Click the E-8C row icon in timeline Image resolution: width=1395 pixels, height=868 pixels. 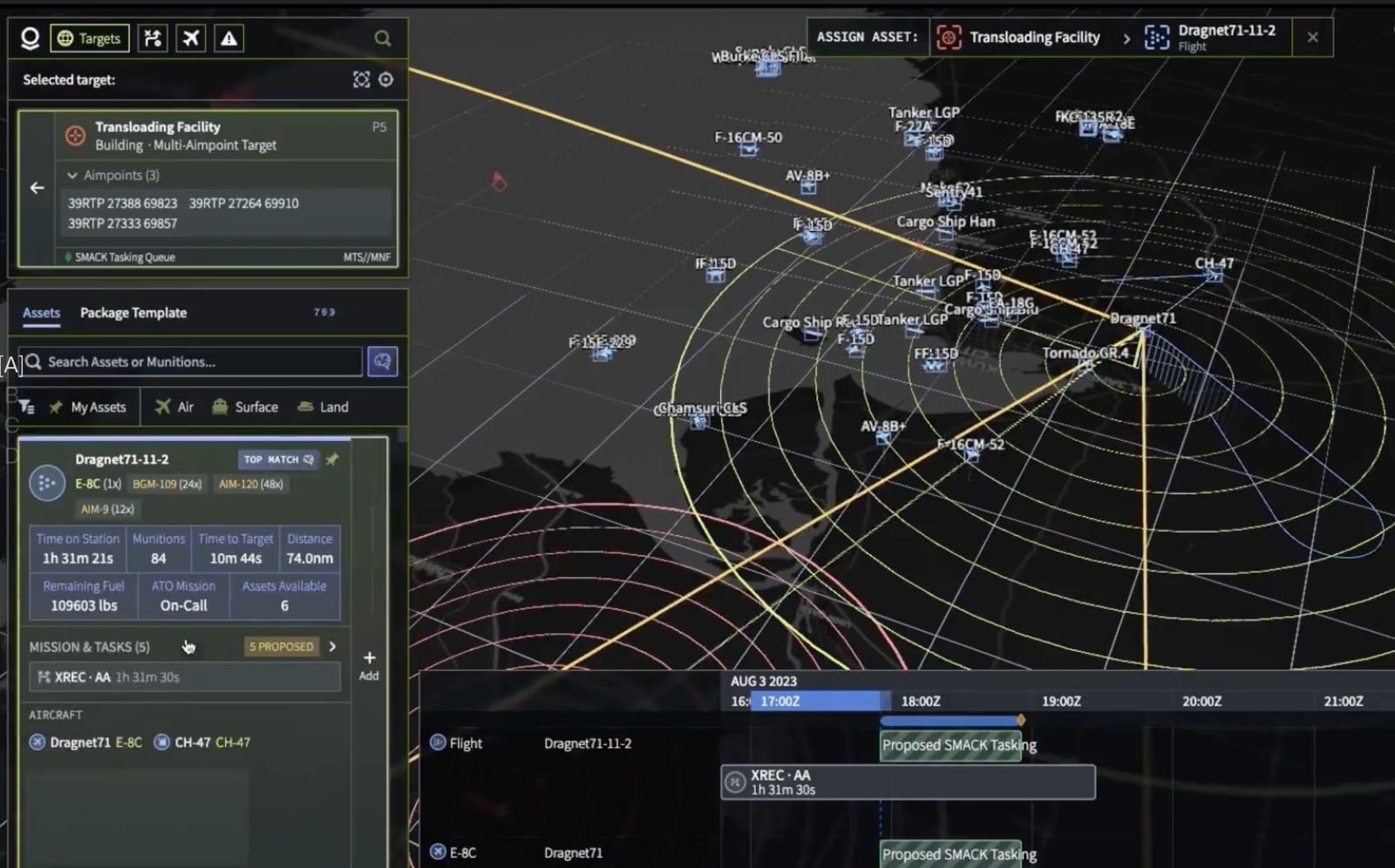[x=438, y=852]
